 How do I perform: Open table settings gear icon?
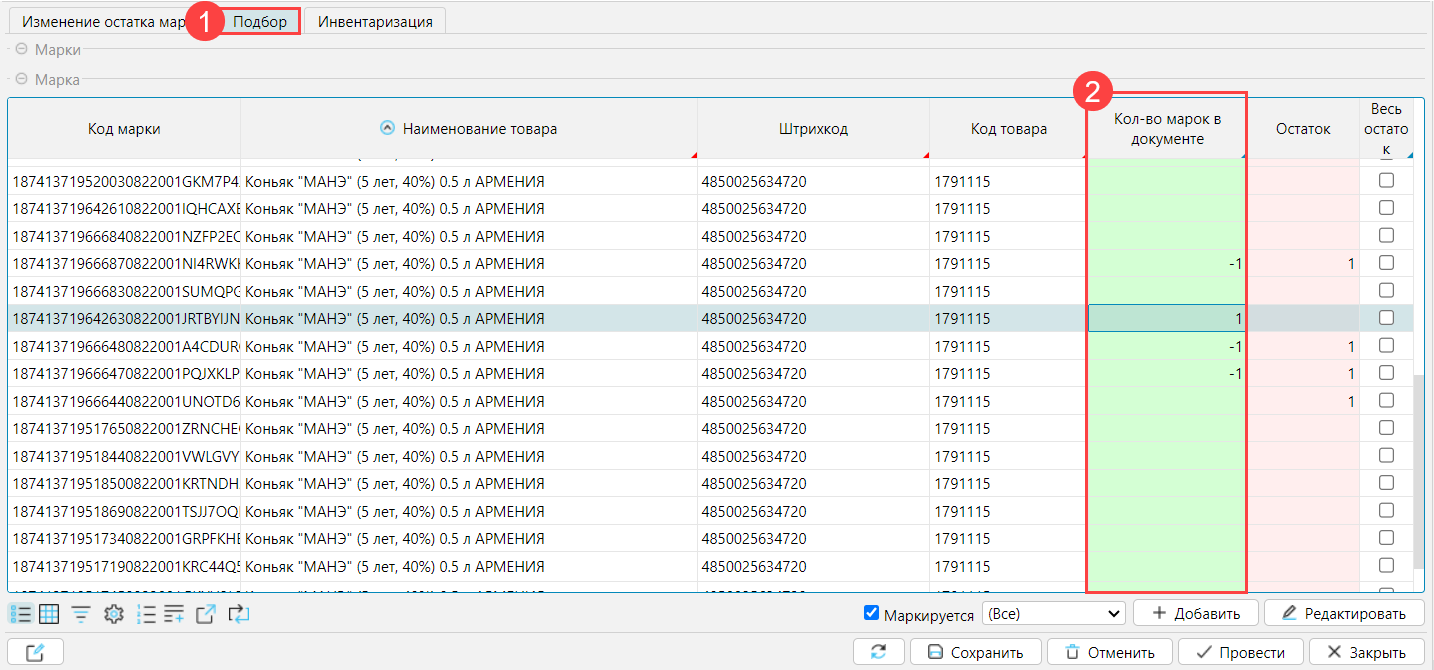point(113,614)
